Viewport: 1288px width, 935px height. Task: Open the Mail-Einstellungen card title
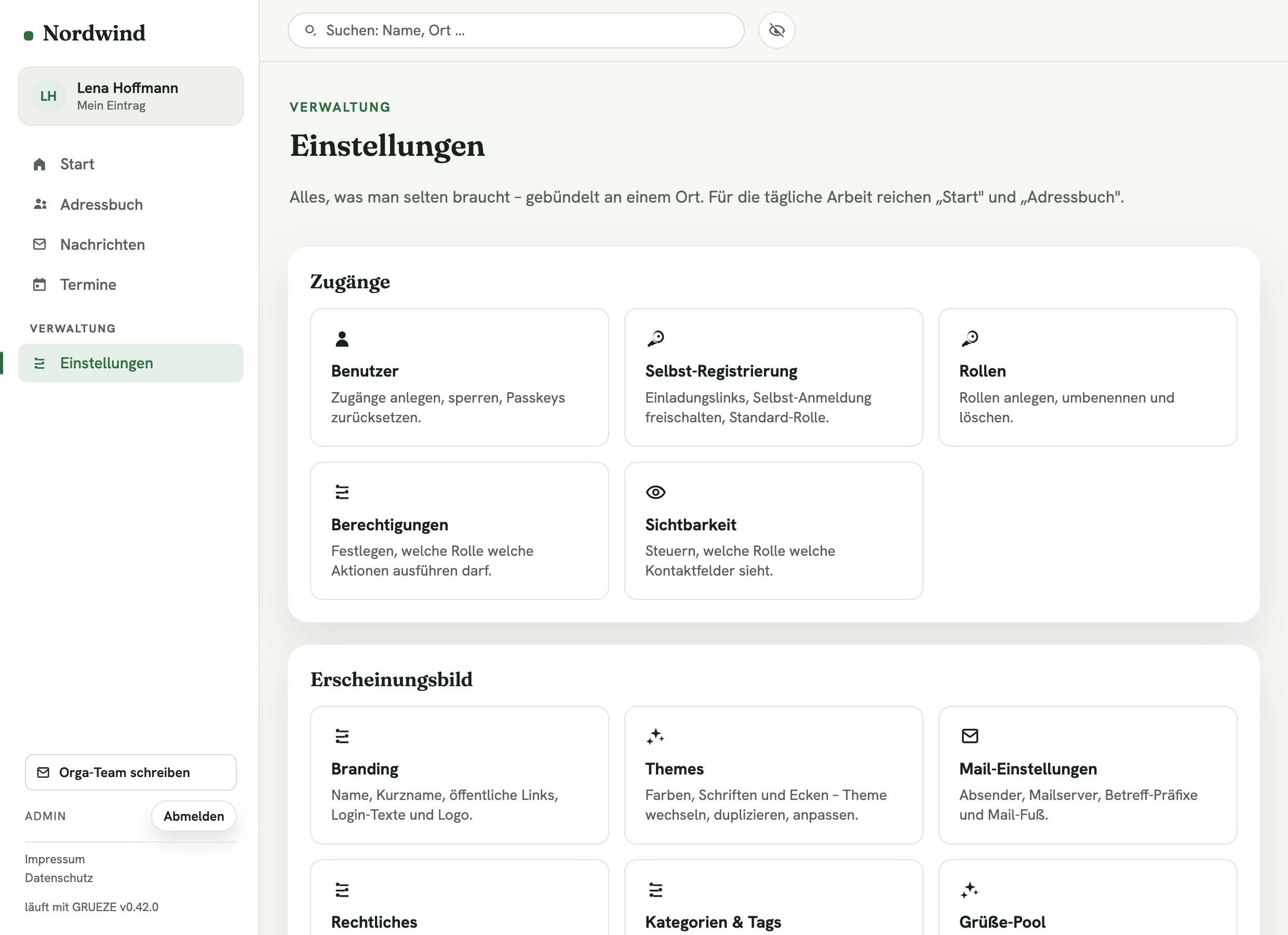tap(1027, 769)
